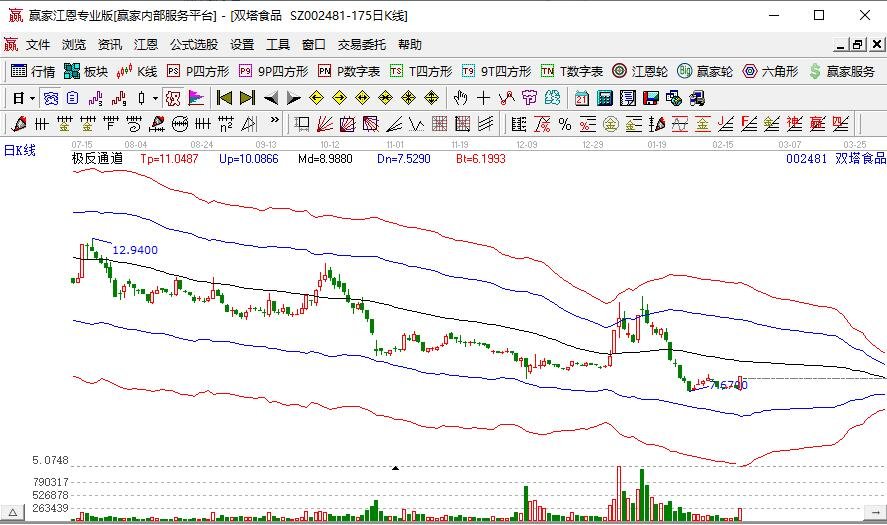Viewport: 887px width, 525px height.
Task: Click the 002481 双塔食品 stock label
Action: (x=836, y=159)
